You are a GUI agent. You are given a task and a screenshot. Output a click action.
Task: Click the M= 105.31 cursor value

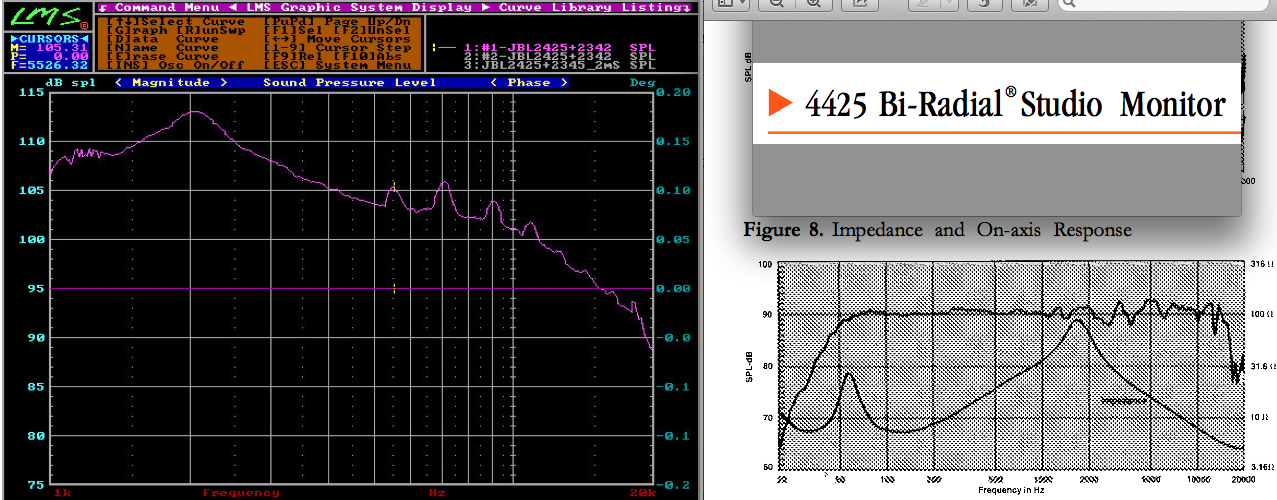pyautogui.click(x=50, y=47)
